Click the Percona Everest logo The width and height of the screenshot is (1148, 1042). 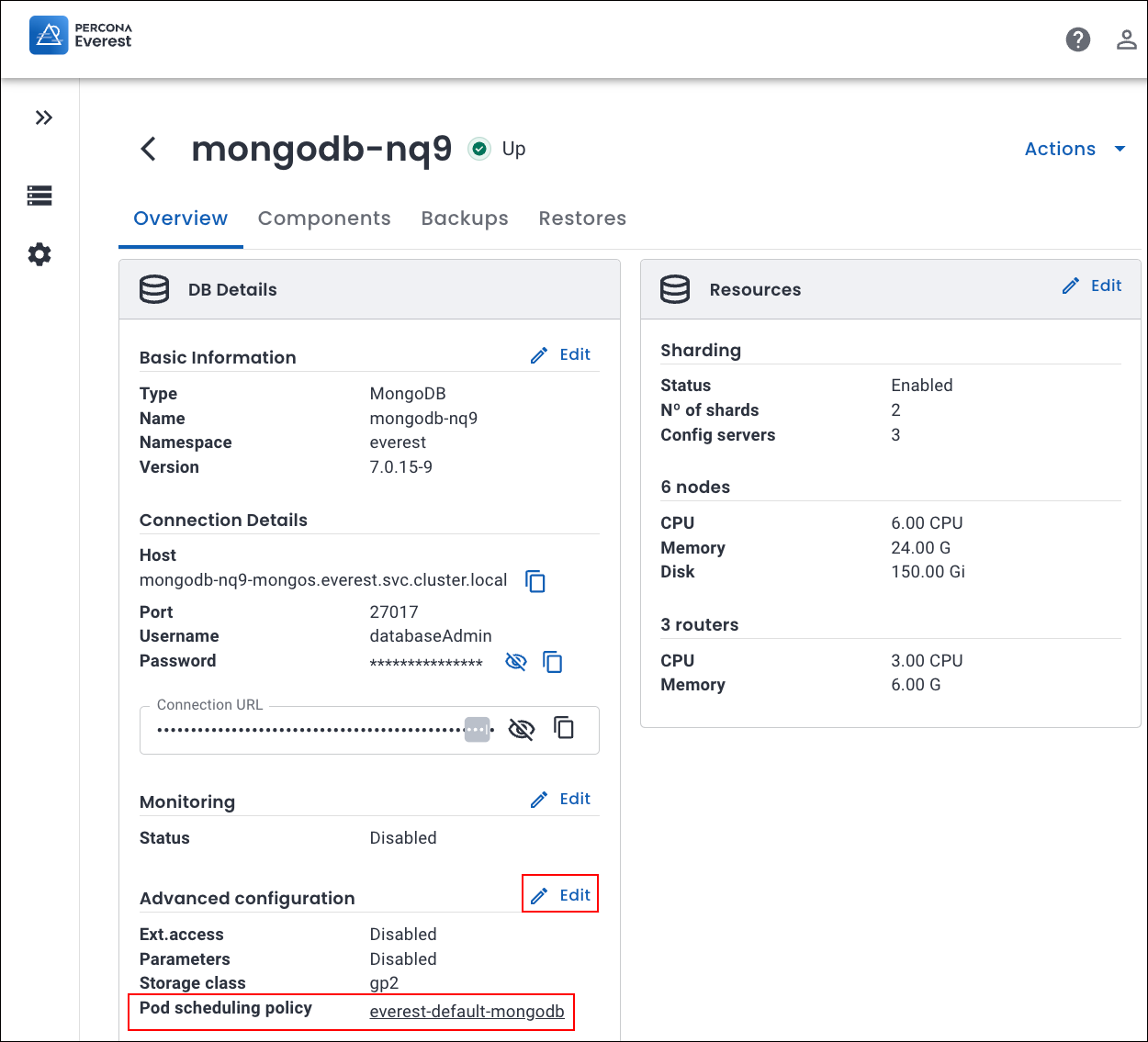pos(81,36)
